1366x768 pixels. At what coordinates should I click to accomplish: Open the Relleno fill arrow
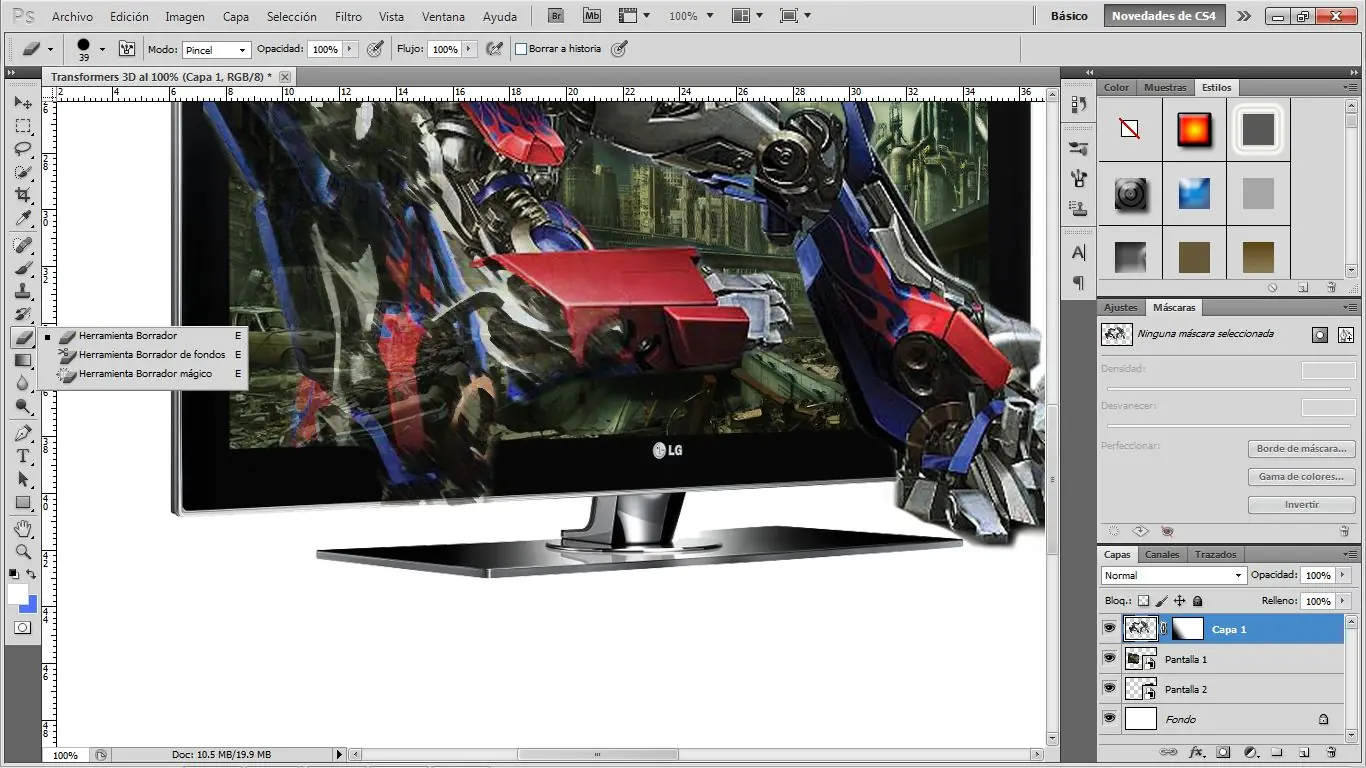coord(1342,601)
